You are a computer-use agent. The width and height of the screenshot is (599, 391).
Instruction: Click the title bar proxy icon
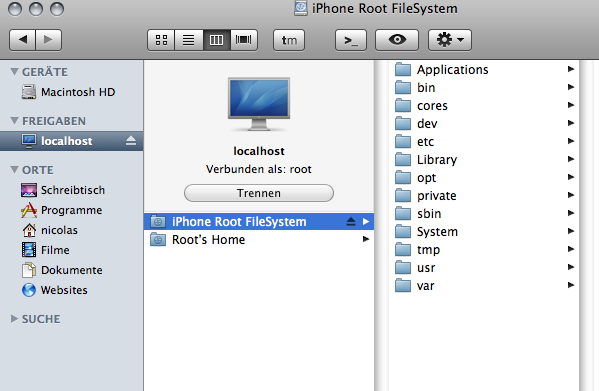point(301,8)
